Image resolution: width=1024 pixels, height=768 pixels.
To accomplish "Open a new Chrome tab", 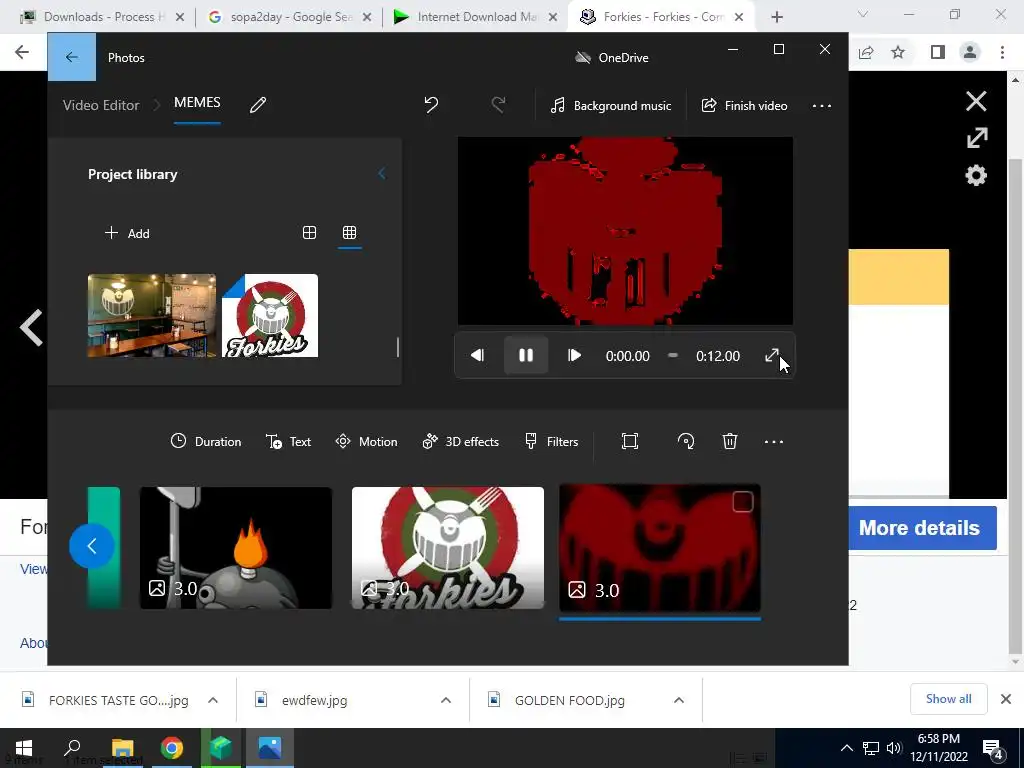I will pos(776,17).
